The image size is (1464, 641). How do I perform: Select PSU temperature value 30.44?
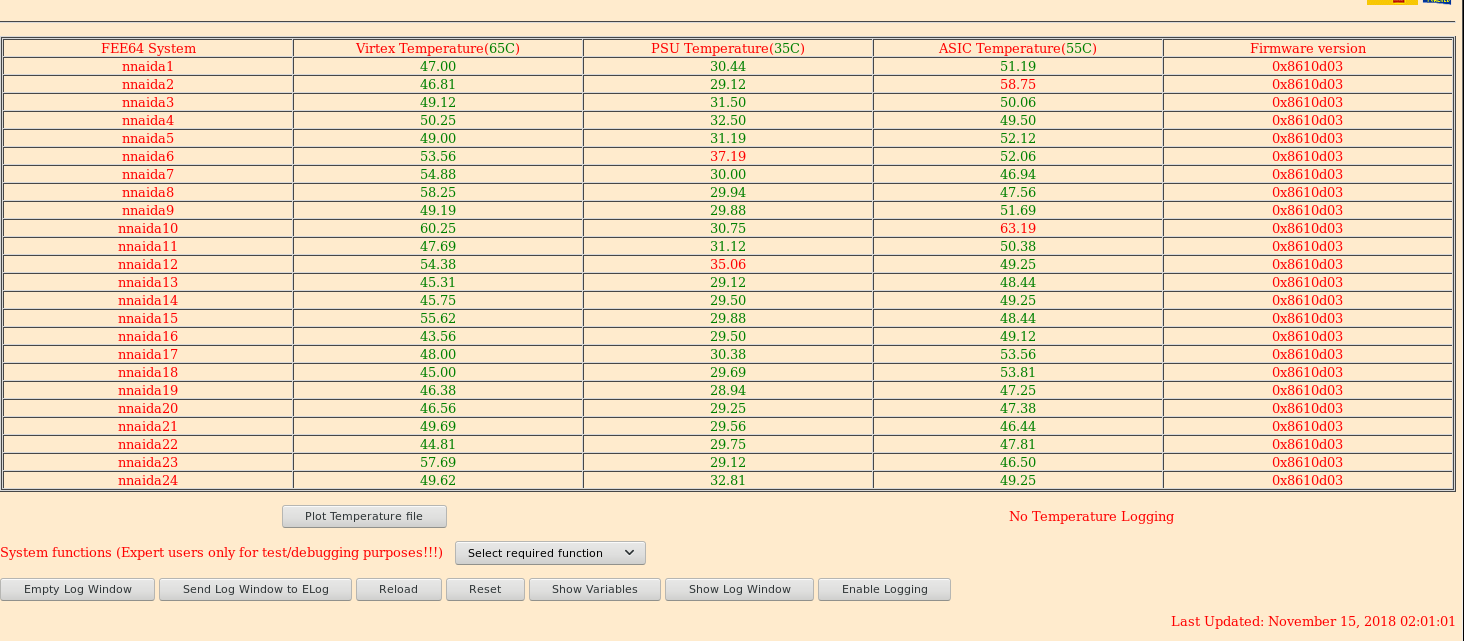[x=728, y=66]
